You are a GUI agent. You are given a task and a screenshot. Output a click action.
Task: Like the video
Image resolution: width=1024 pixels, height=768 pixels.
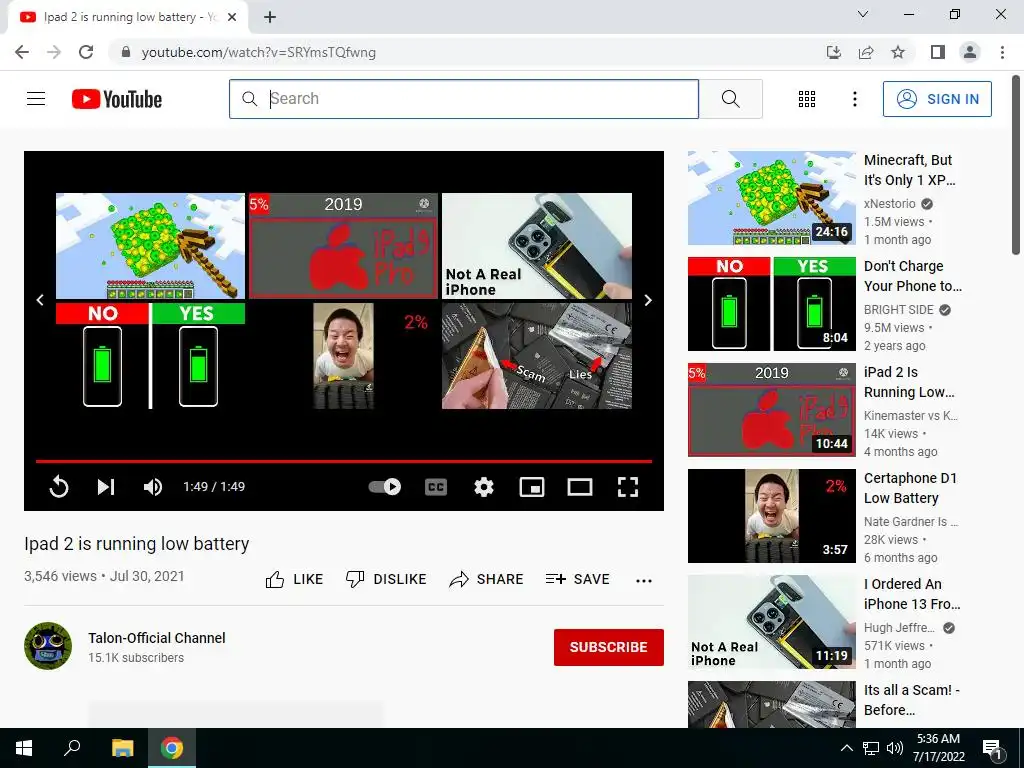click(x=294, y=579)
